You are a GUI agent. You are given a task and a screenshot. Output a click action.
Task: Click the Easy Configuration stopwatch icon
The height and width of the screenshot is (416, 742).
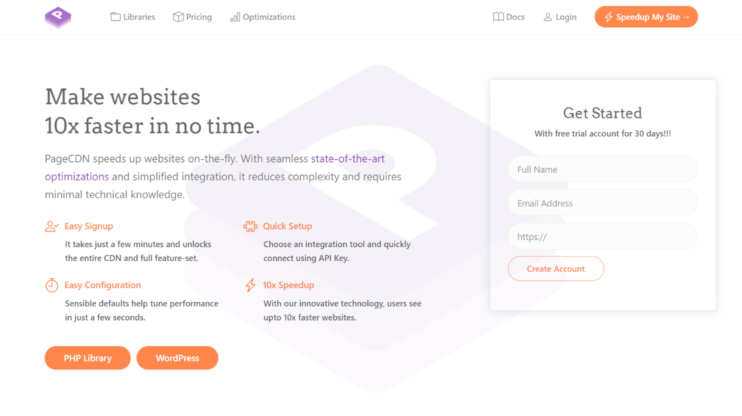52,285
